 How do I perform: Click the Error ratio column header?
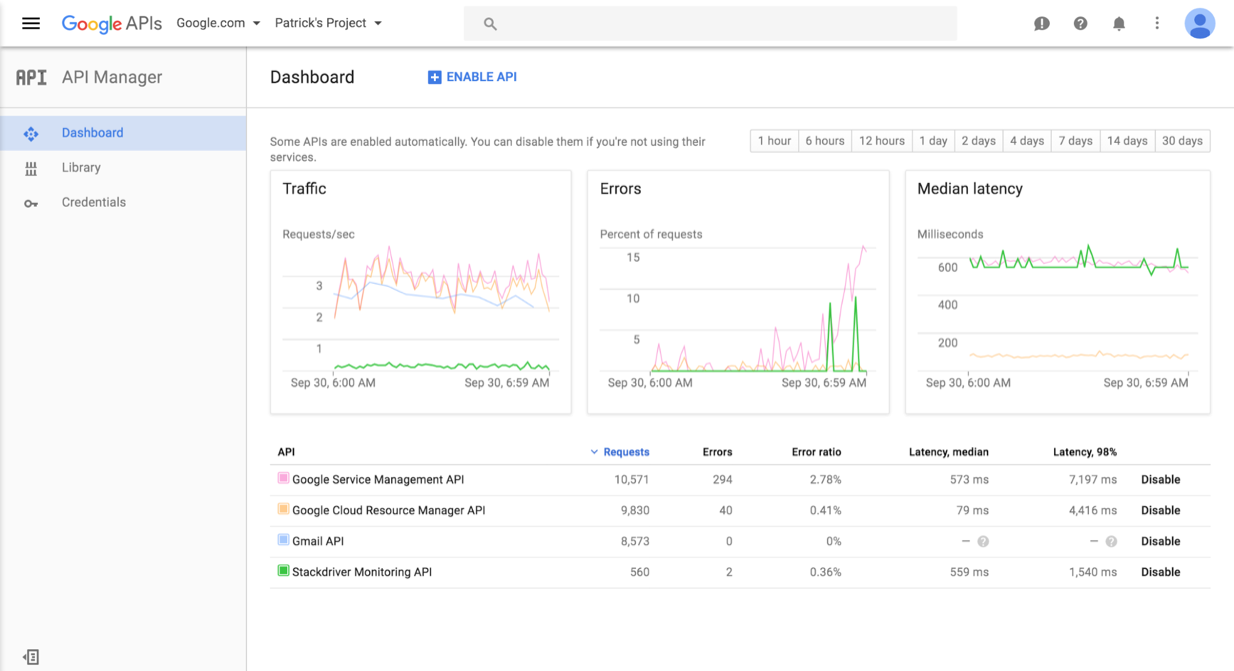[x=816, y=452]
